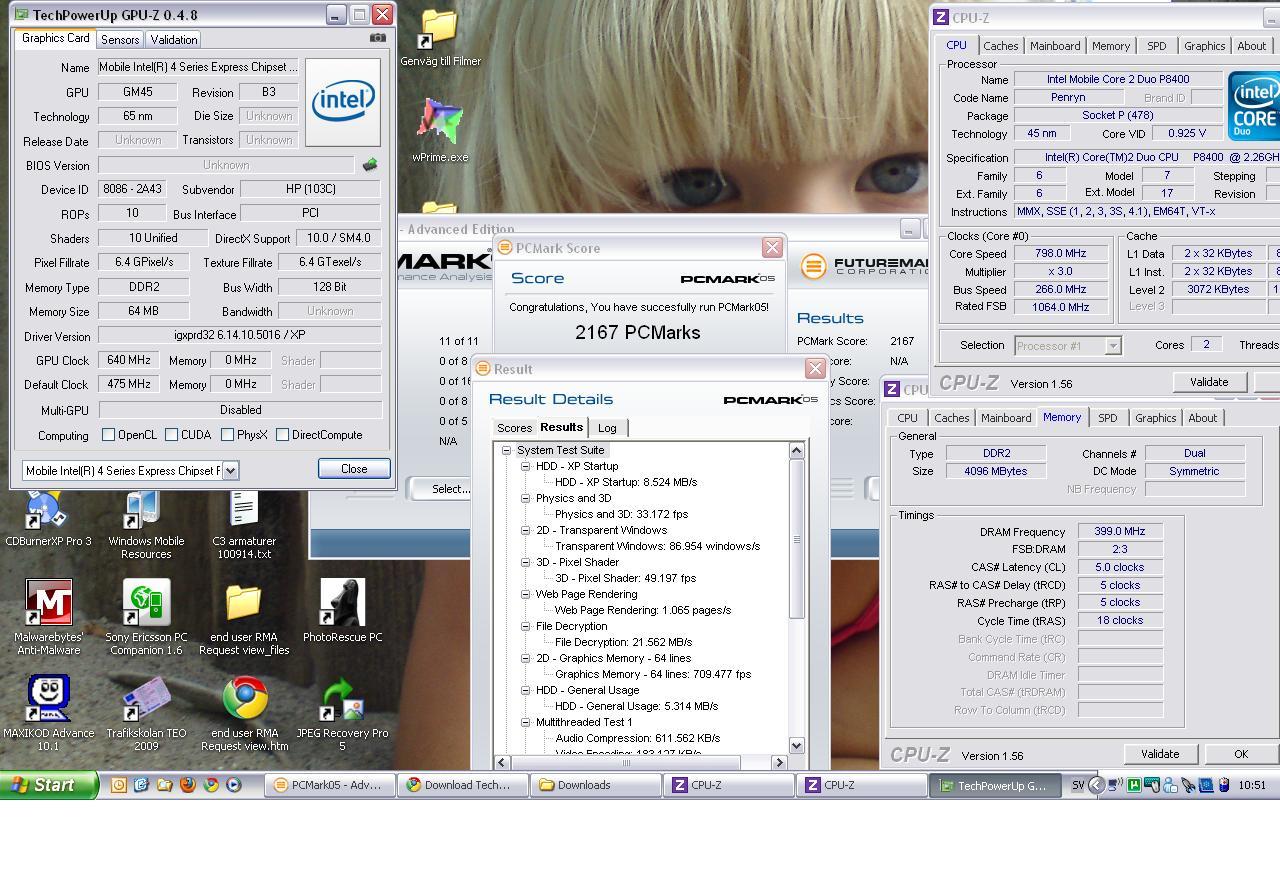Collapse the 3D - Pixel Shader node
The height and width of the screenshot is (887, 1280).
pos(525,562)
